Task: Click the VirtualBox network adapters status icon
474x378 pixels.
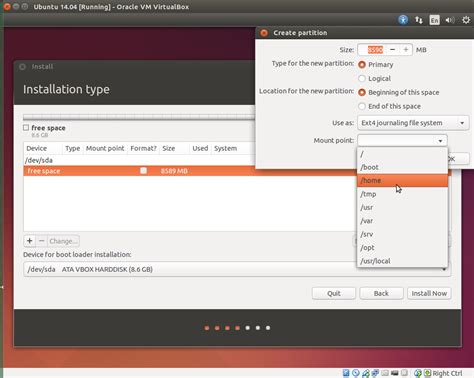Action: 375,373
